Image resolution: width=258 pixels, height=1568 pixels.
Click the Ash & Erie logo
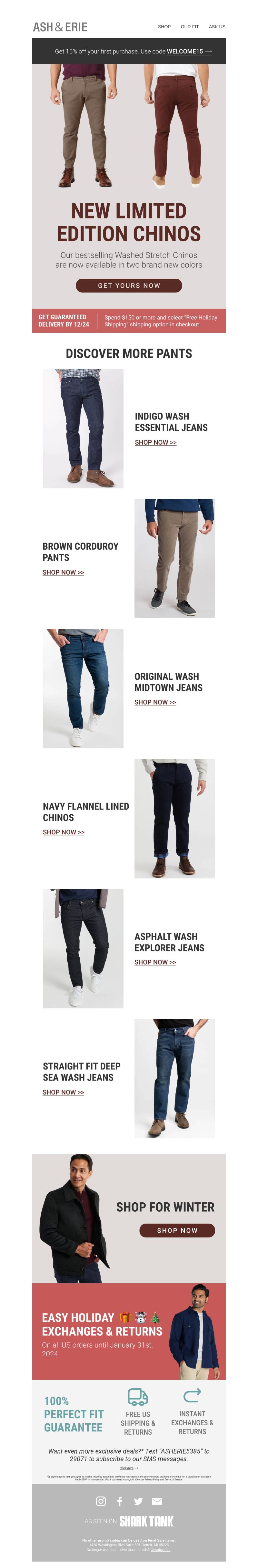[60, 27]
